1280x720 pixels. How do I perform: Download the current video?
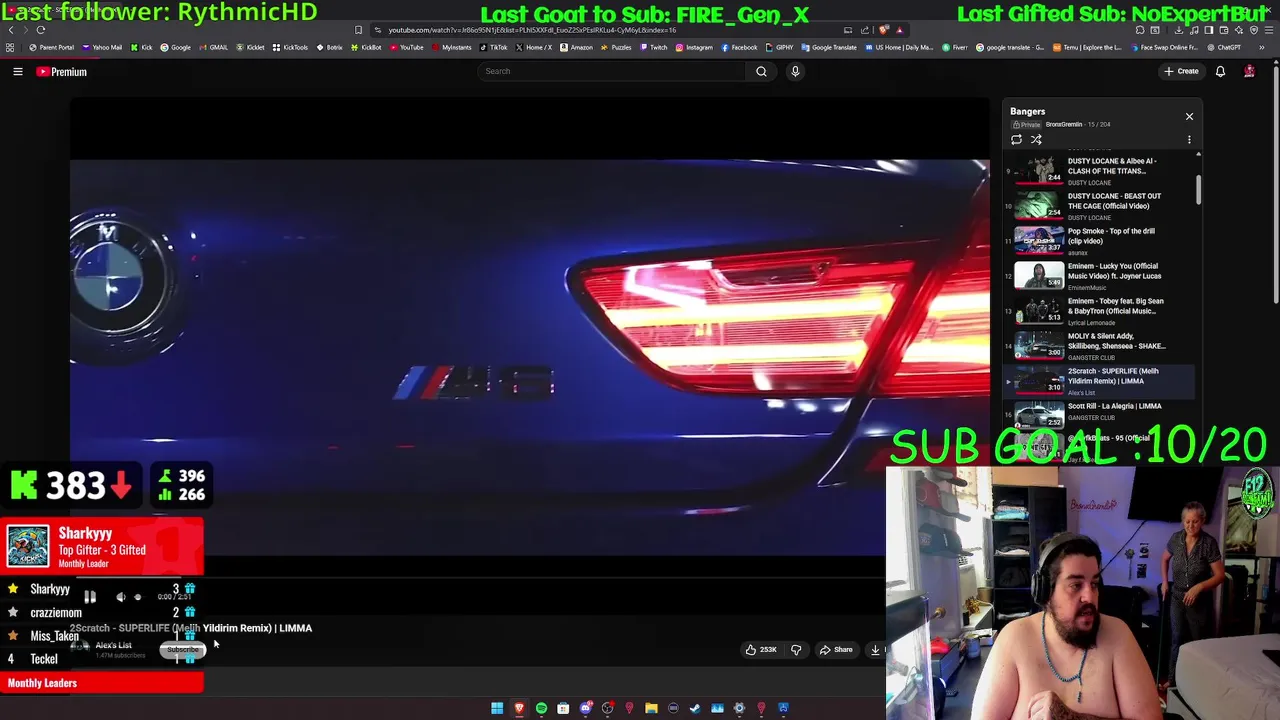[875, 650]
